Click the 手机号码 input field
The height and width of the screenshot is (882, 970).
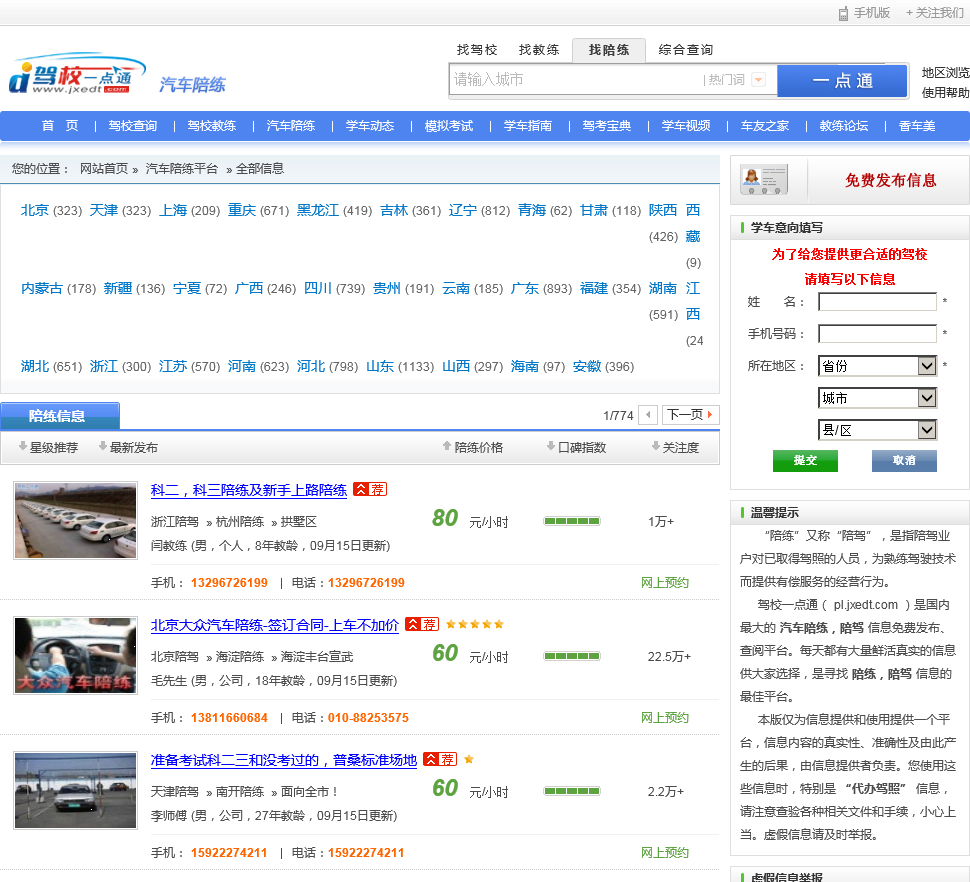coord(877,334)
